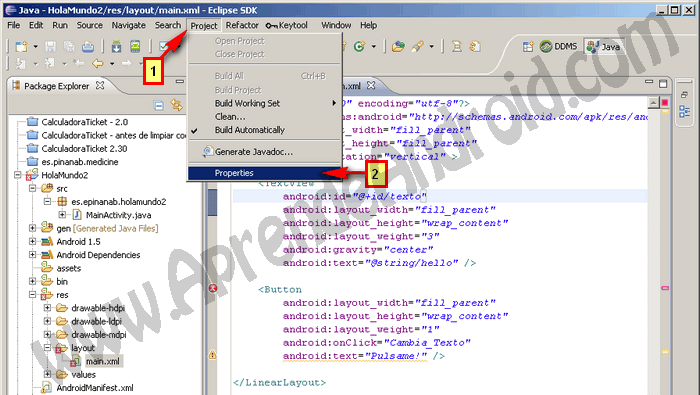This screenshot has width=700, height=395.
Task: Expand the MainActivity.java node
Action: point(62,215)
